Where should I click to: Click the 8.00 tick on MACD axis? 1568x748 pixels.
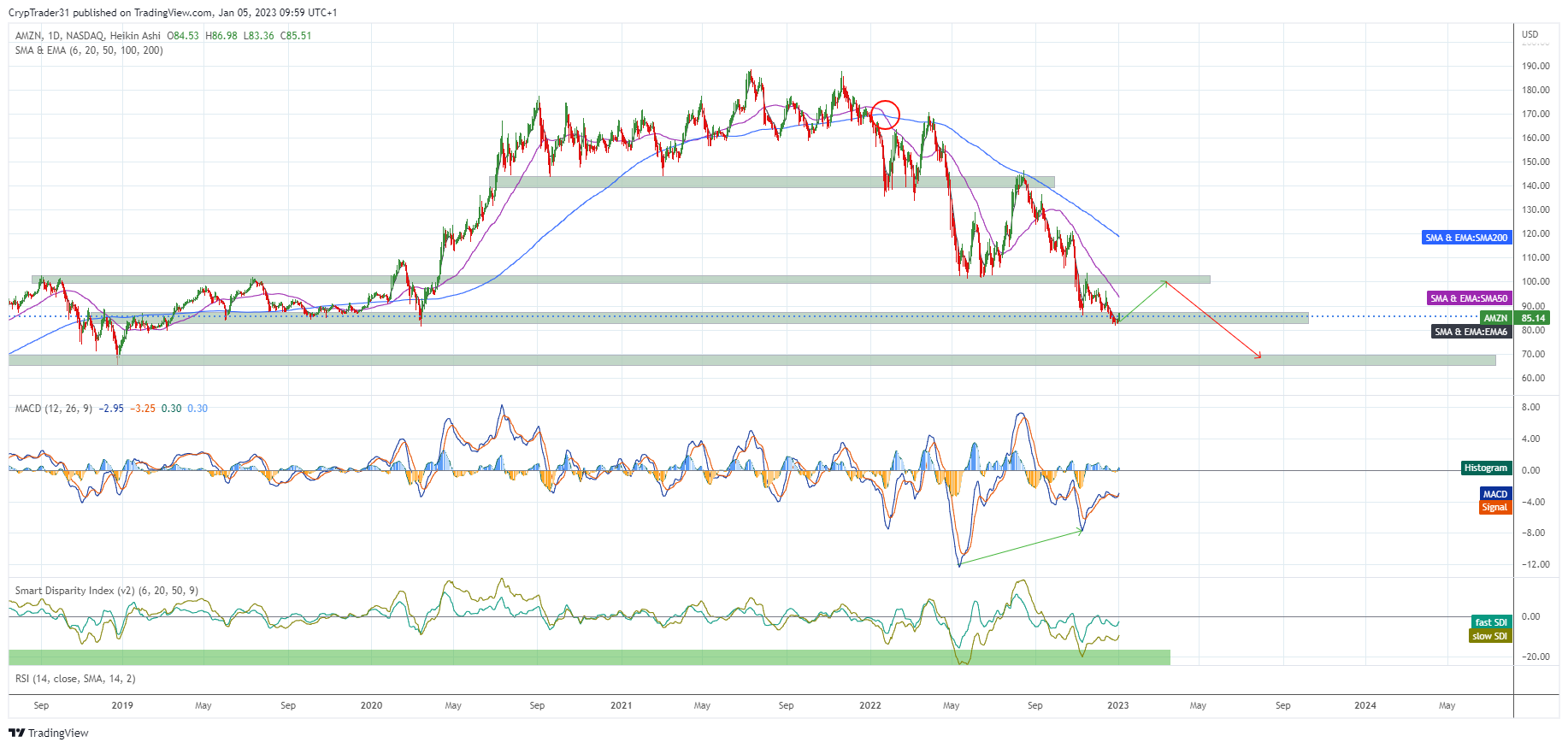coord(1530,407)
